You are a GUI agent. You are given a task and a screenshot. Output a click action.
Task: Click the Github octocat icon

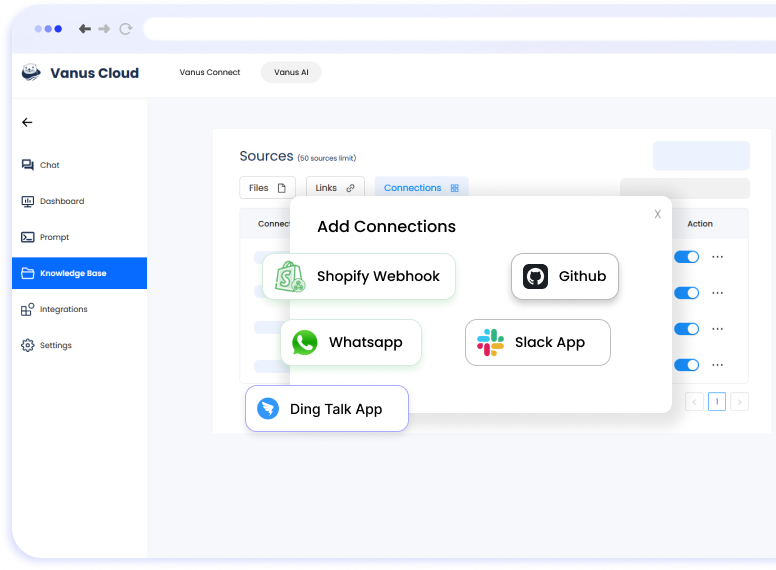click(x=535, y=276)
